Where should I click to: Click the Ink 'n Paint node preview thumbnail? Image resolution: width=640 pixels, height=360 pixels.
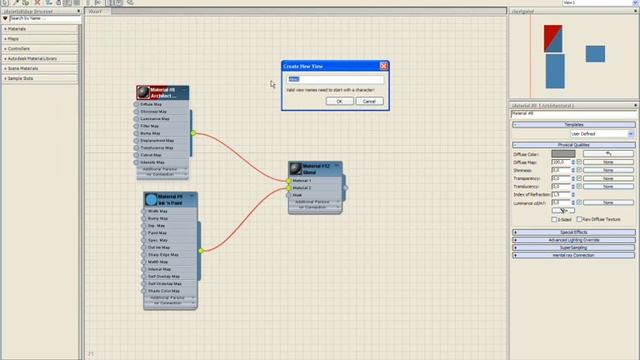pyautogui.click(x=151, y=199)
